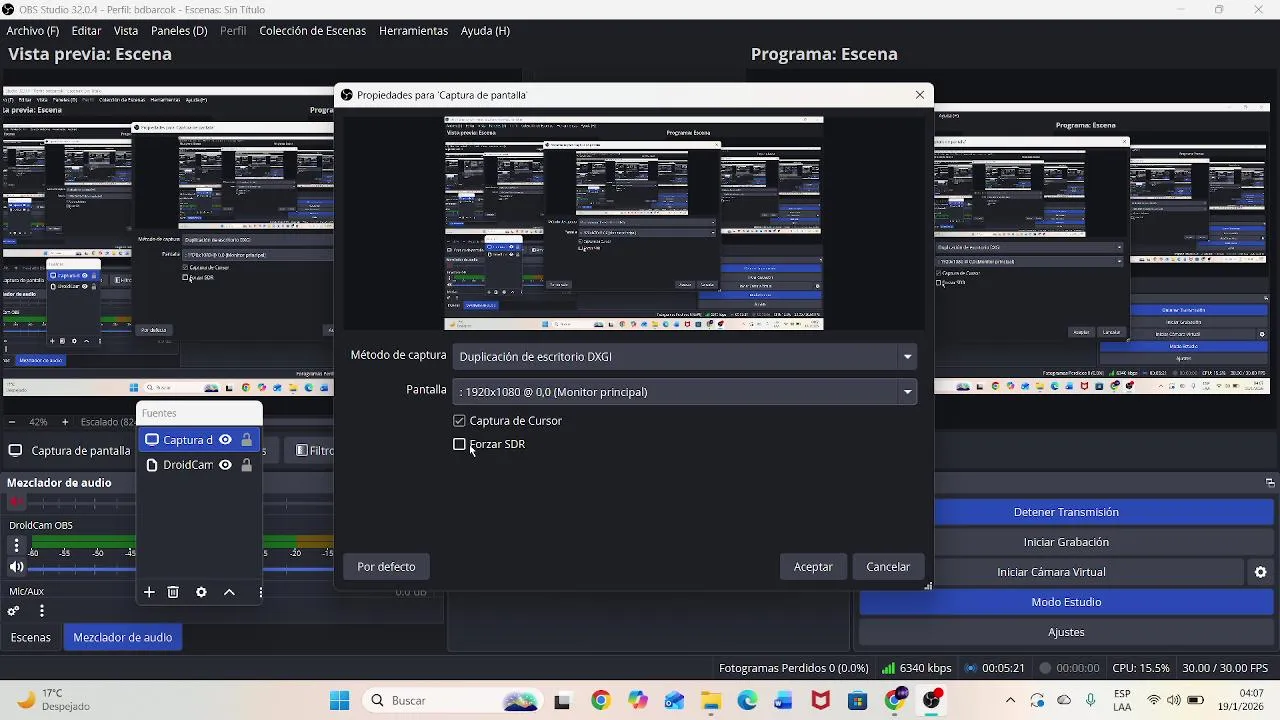Adjust the DroidCam OBS volume slider
Image resolution: width=1280 pixels, height=720 pixels.
180,568
